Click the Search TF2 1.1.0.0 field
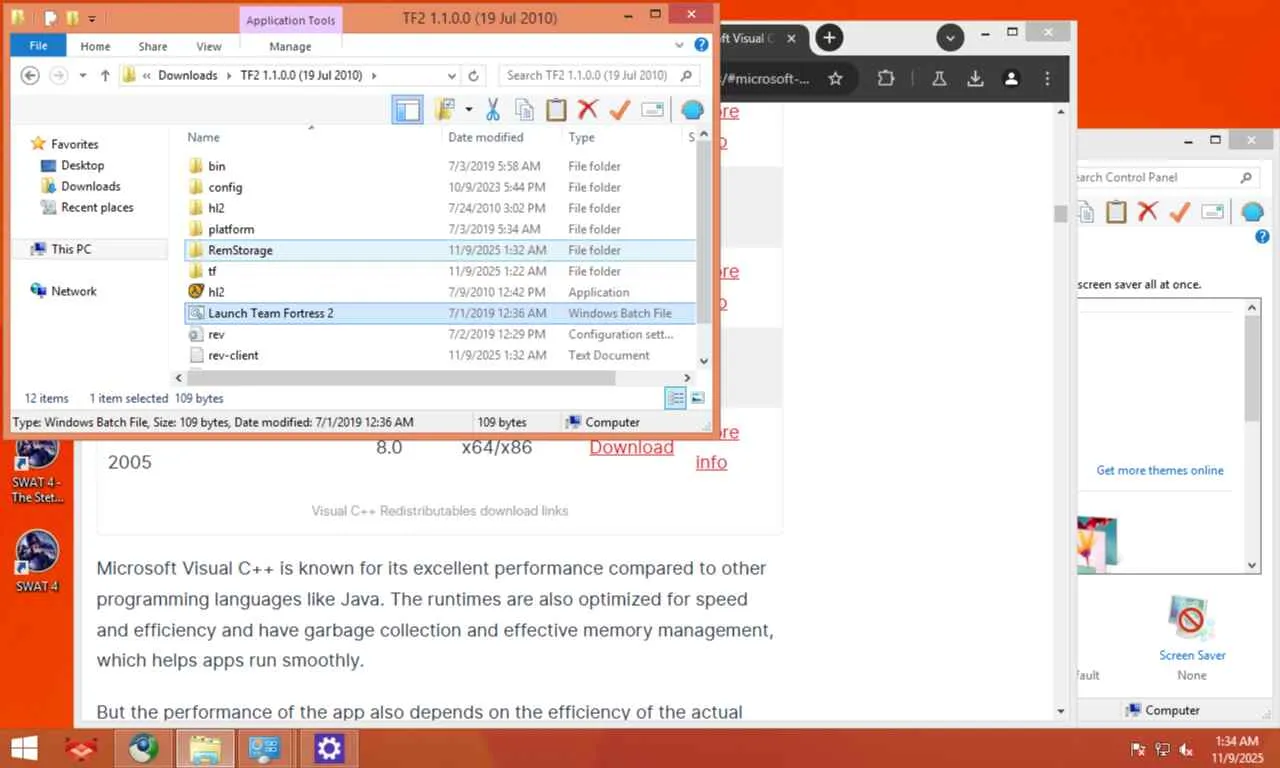This screenshot has width=1280, height=768. pyautogui.click(x=599, y=75)
